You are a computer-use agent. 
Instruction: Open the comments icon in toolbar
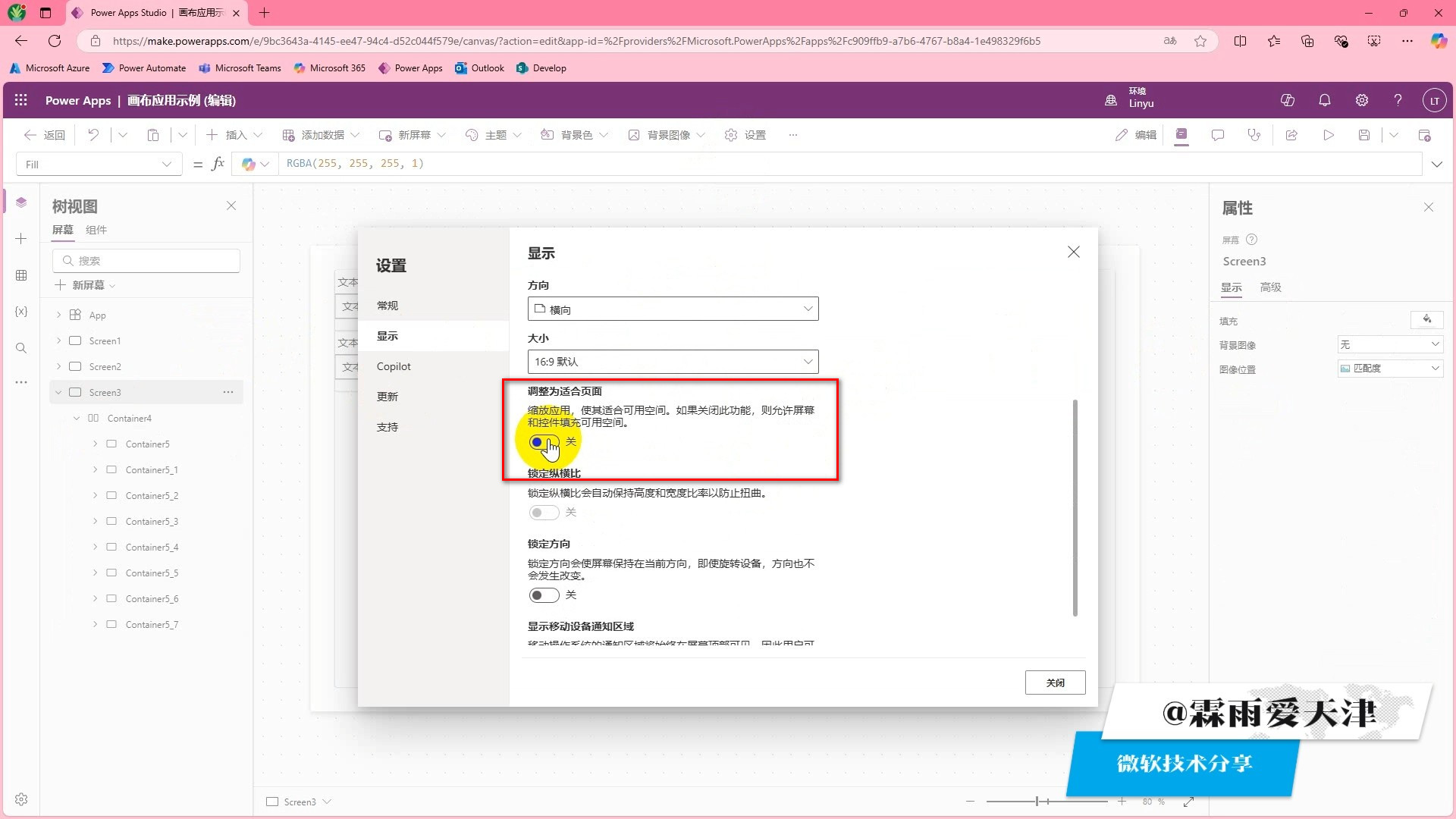pos(1218,135)
